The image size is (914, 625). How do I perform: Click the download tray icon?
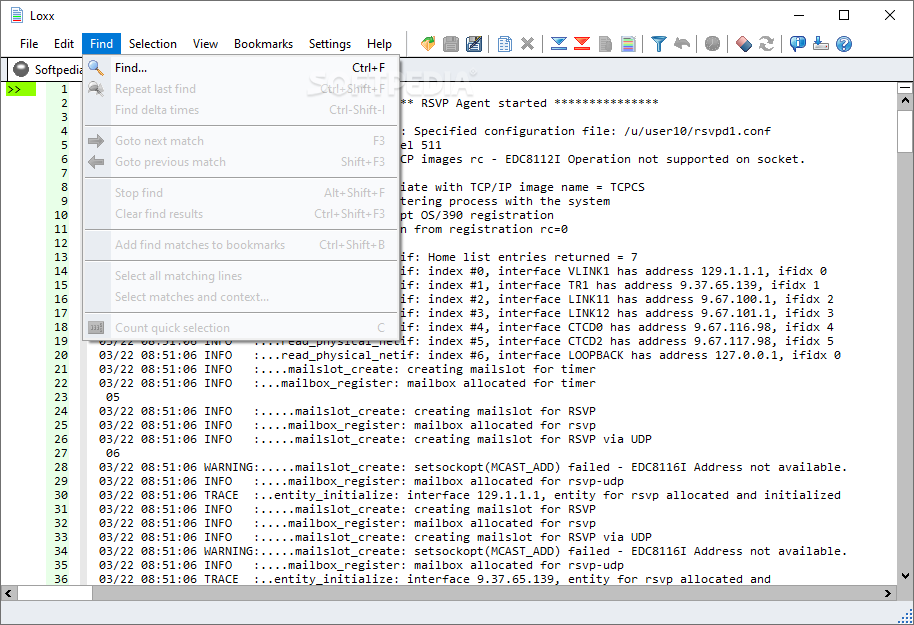pos(821,44)
